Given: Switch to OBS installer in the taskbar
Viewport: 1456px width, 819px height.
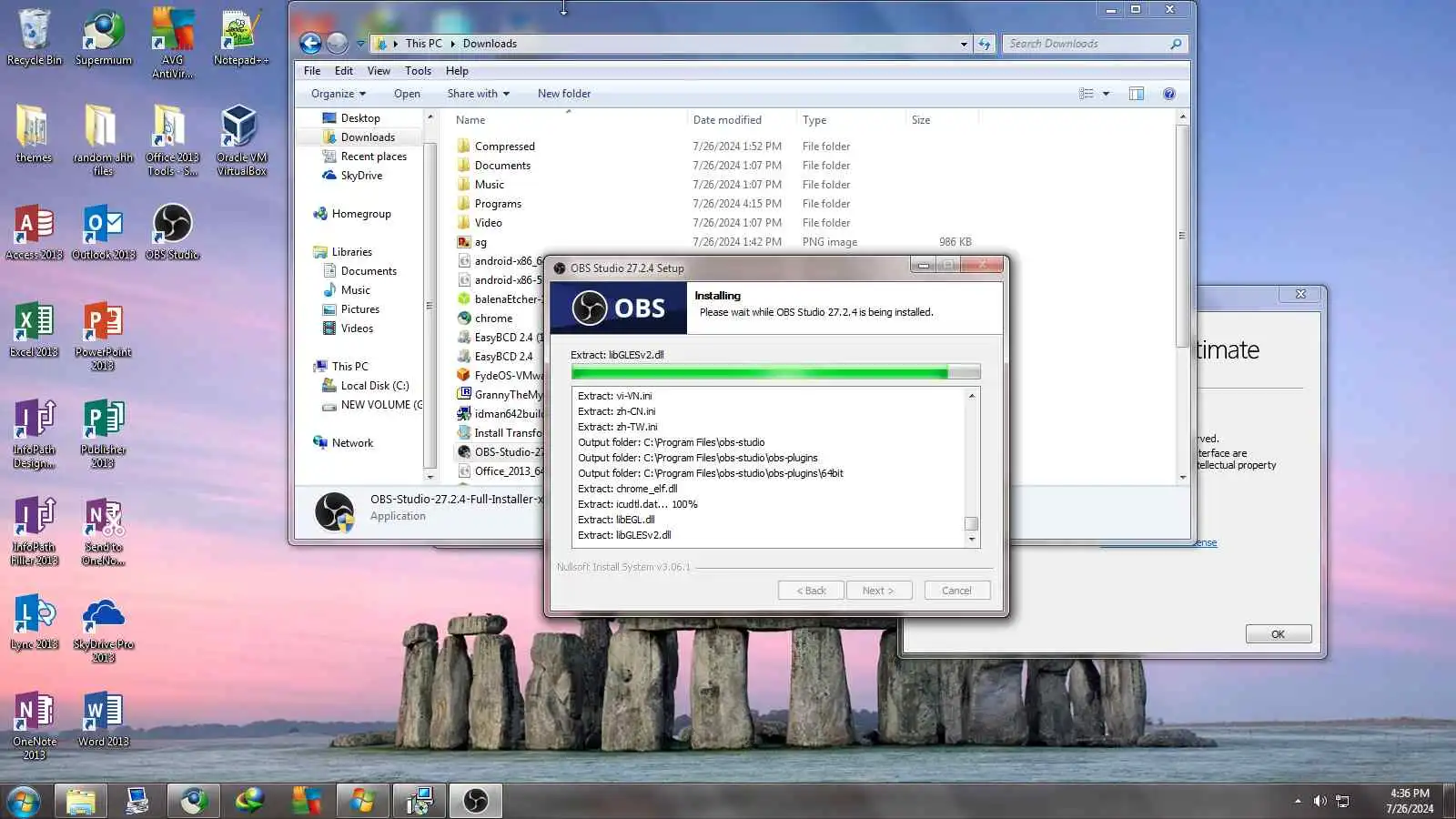Looking at the screenshot, I should coord(476,801).
